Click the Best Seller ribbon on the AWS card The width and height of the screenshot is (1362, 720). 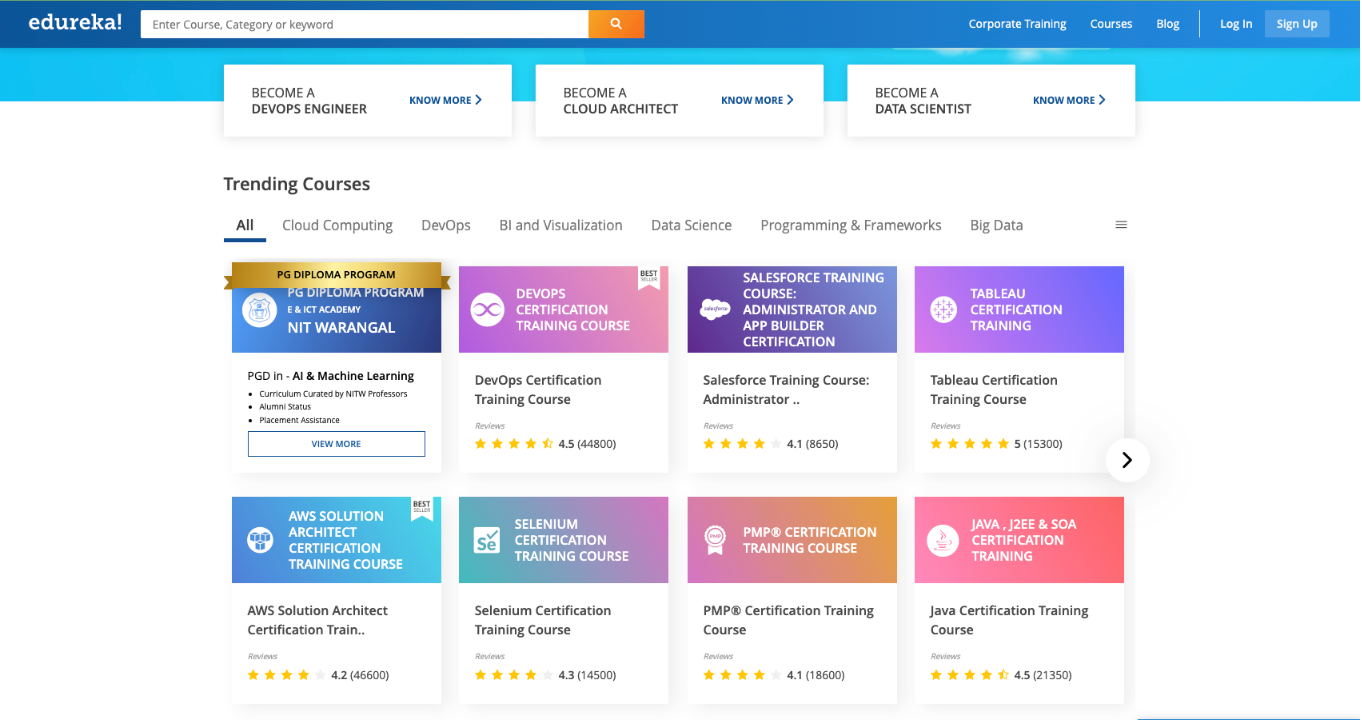click(x=422, y=508)
